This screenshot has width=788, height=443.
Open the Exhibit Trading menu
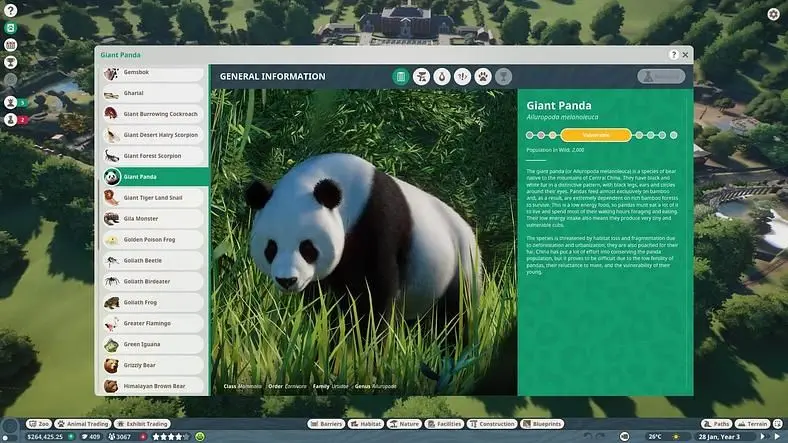[x=142, y=424]
